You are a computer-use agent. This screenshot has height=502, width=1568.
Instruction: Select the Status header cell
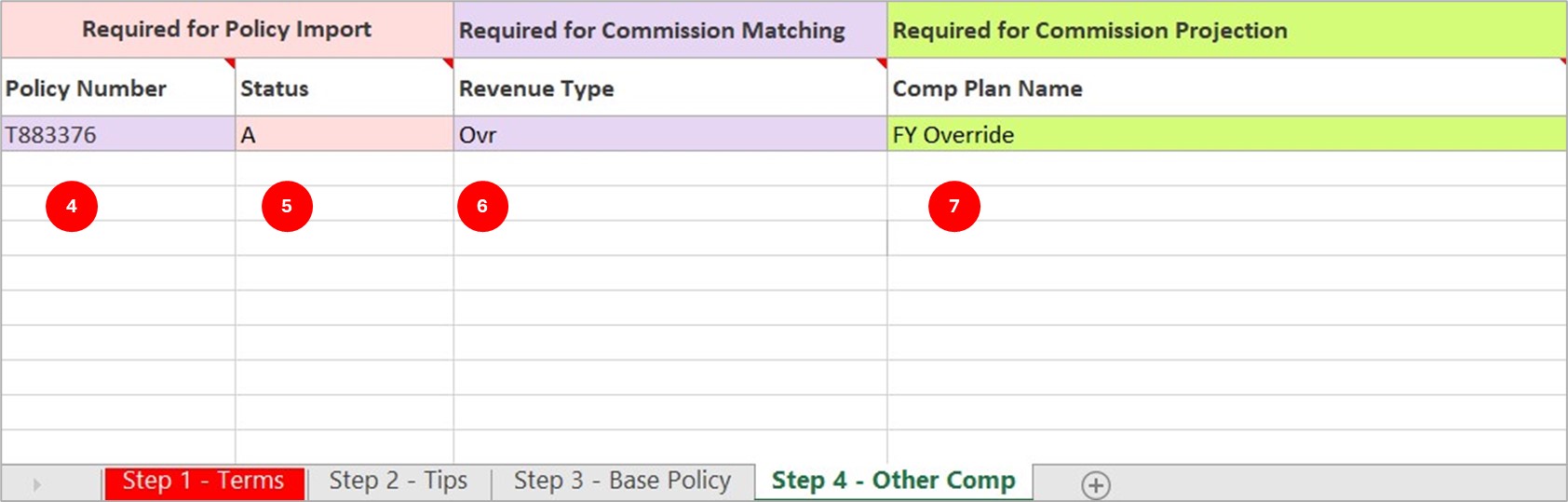(345, 88)
